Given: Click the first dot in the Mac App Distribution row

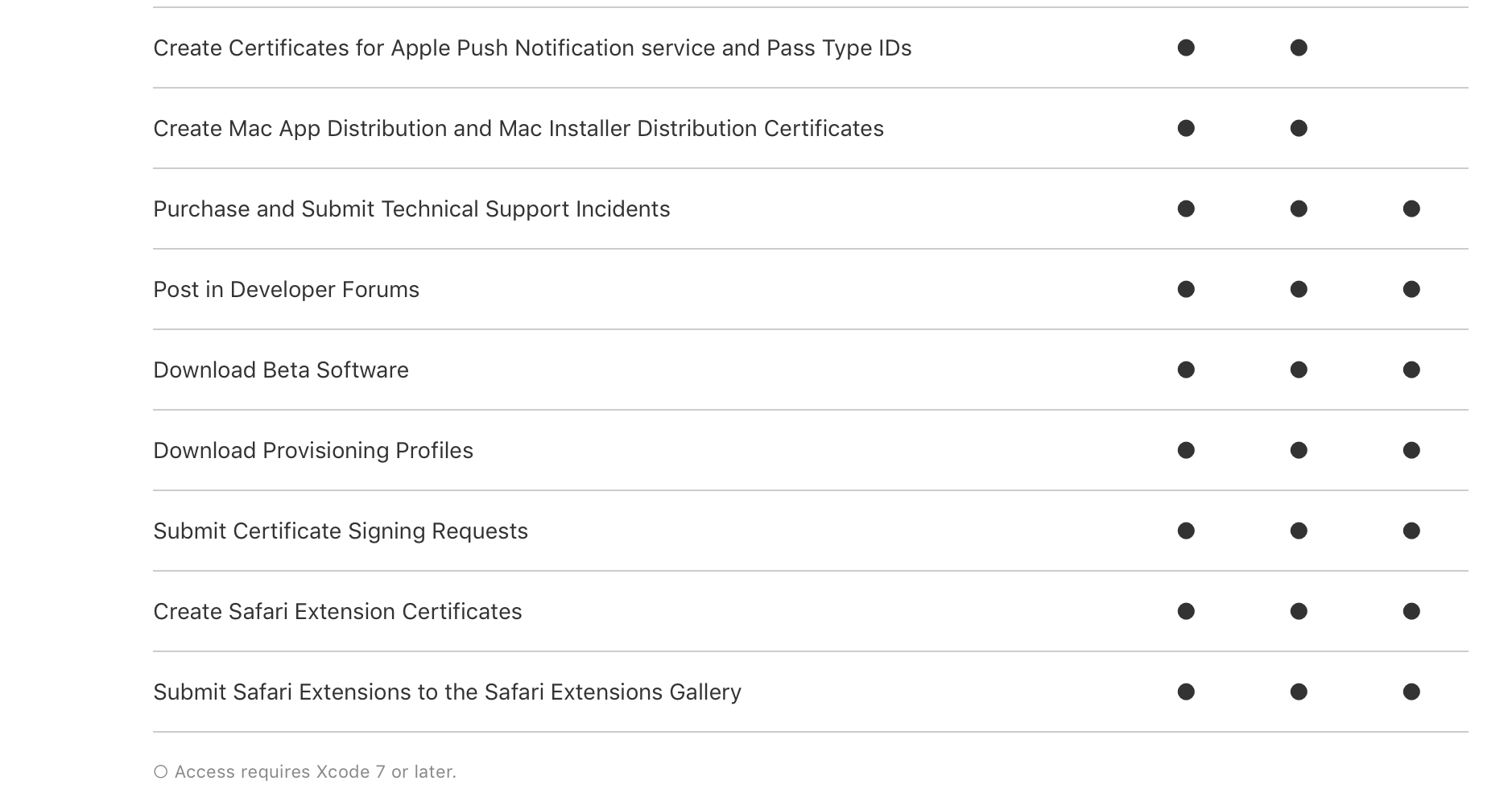Looking at the screenshot, I should tap(1186, 128).
